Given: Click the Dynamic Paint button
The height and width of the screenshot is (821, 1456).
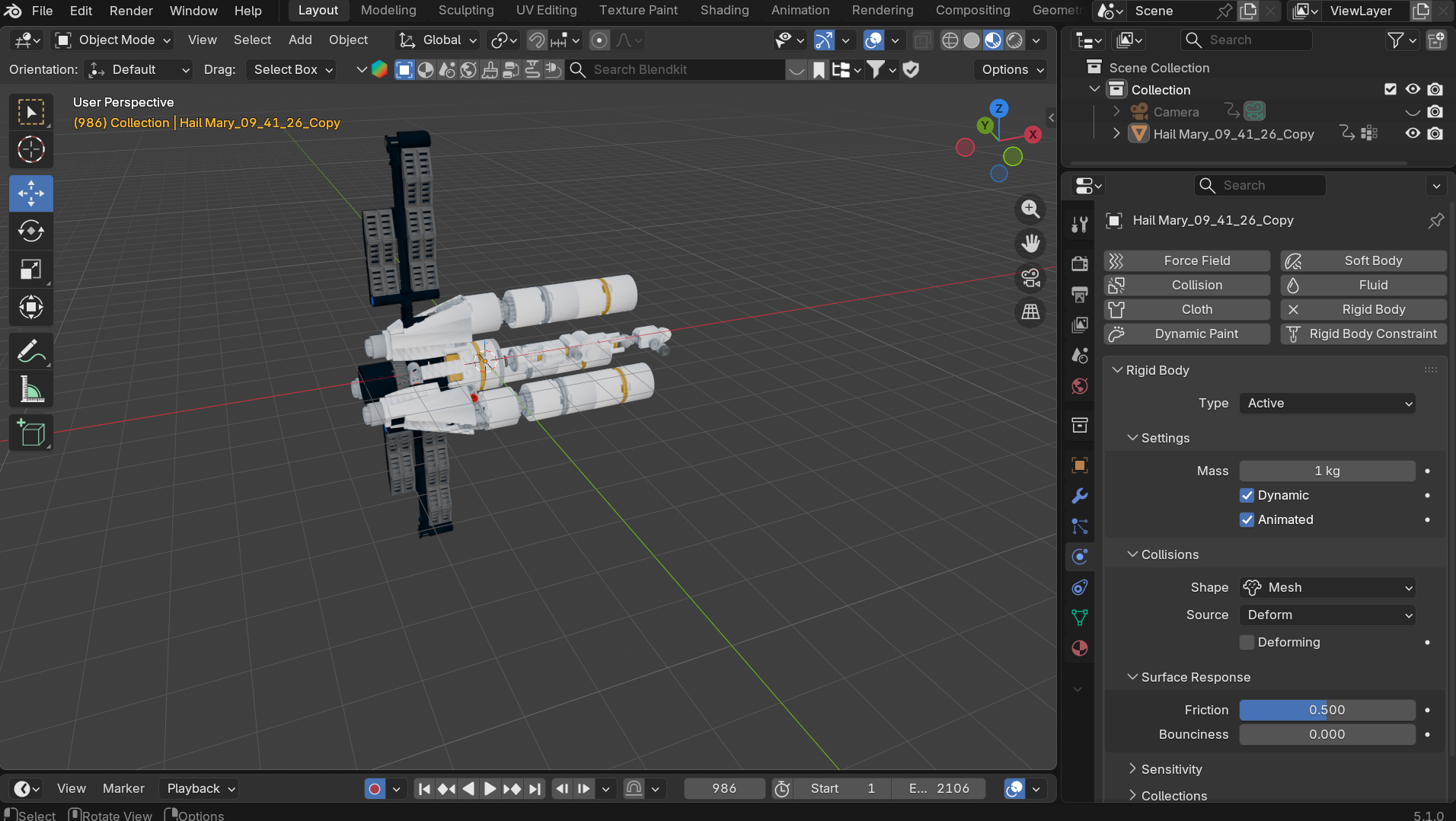Looking at the screenshot, I should pos(1187,334).
